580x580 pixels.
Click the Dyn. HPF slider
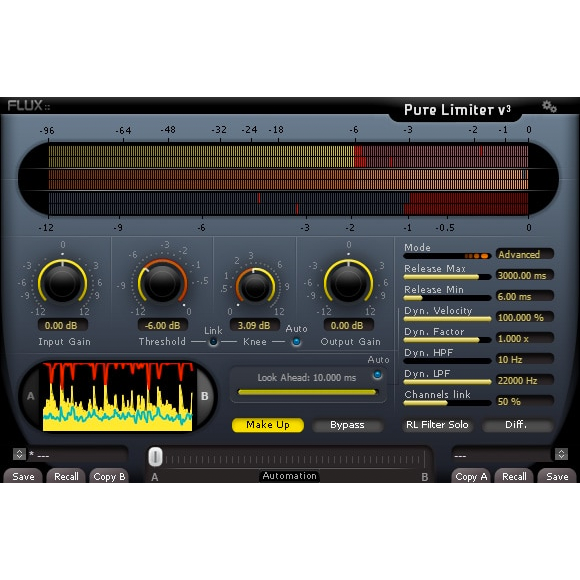coord(447,361)
